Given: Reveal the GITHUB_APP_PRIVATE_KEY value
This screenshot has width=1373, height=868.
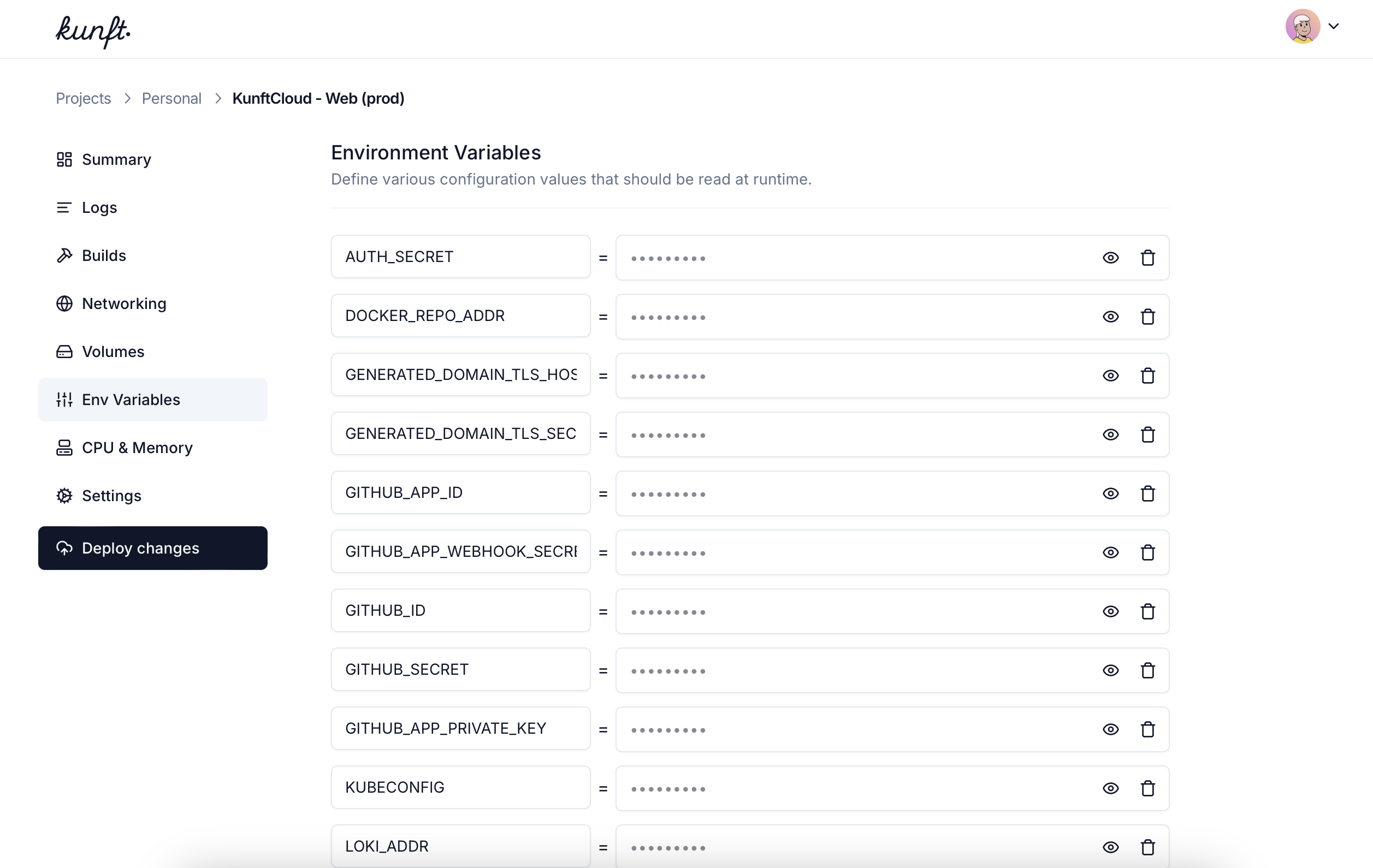Looking at the screenshot, I should click(x=1110, y=729).
